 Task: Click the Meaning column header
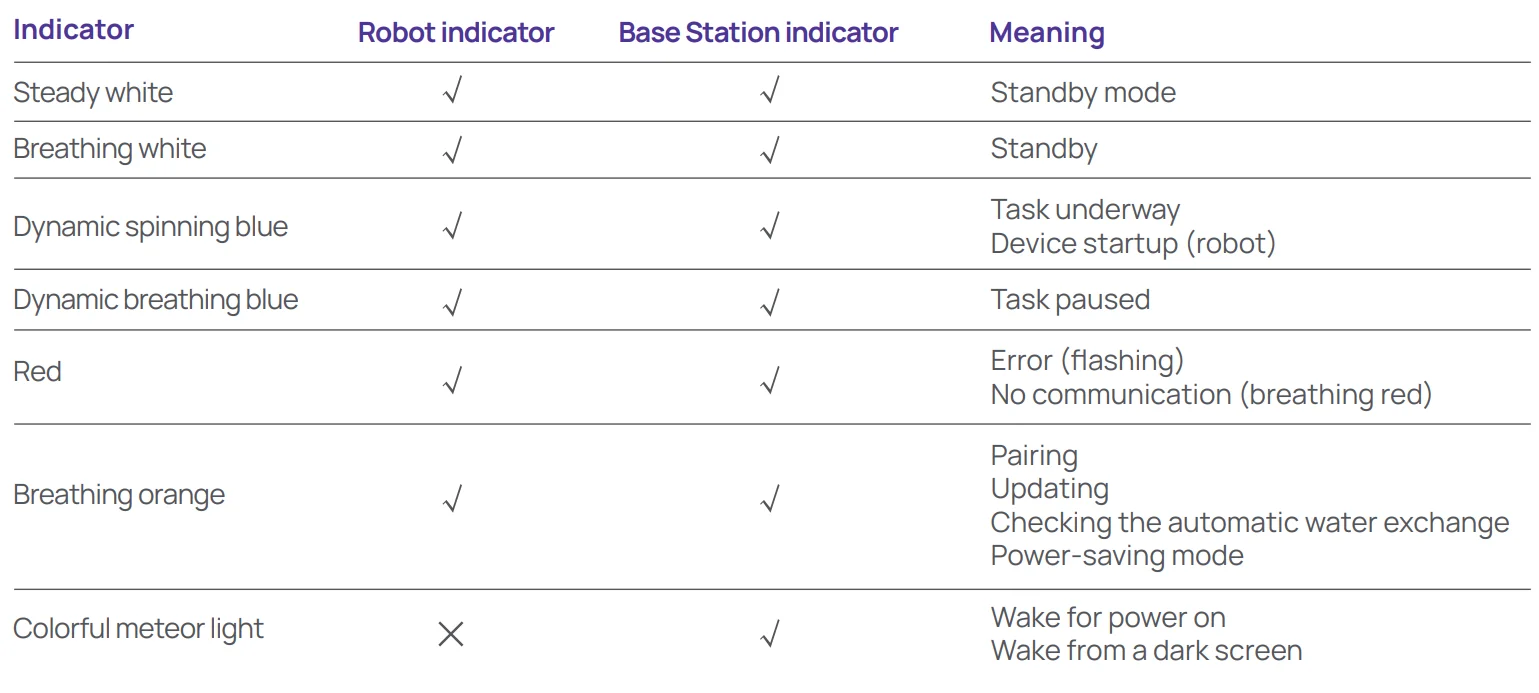[1046, 32]
